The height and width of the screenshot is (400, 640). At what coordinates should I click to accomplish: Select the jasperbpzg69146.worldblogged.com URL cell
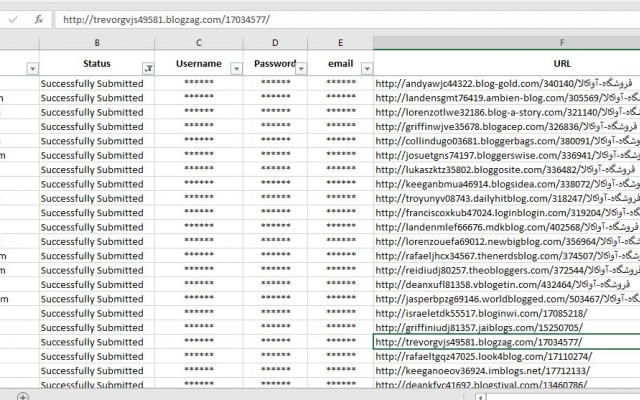(507, 299)
